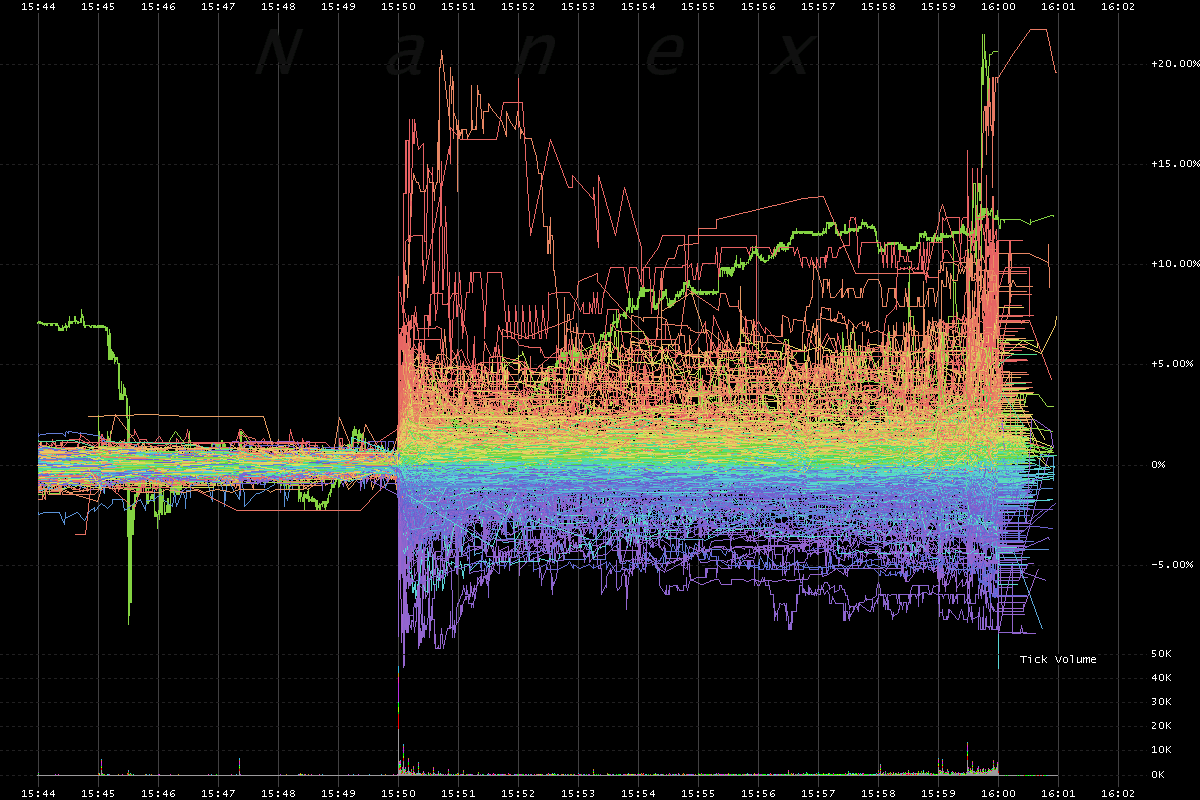Click the 15:57 label on top time axis

point(818,6)
